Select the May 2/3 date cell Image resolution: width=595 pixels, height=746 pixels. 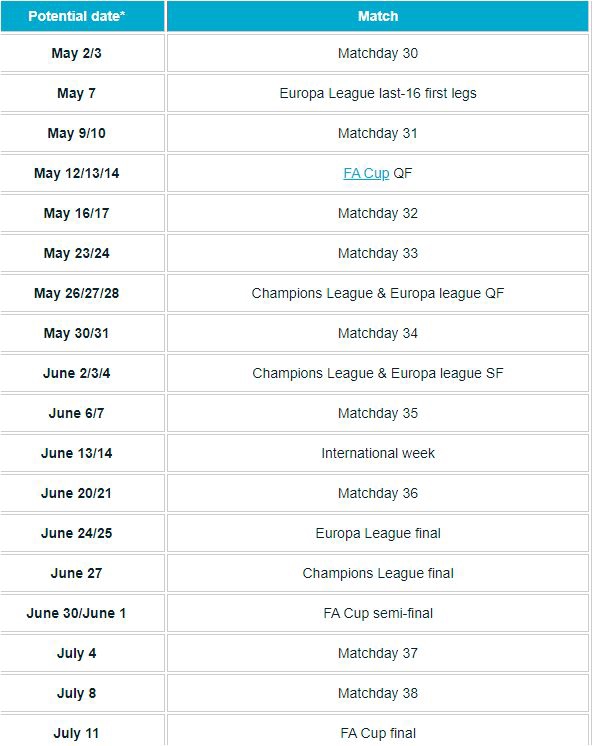pos(82,53)
